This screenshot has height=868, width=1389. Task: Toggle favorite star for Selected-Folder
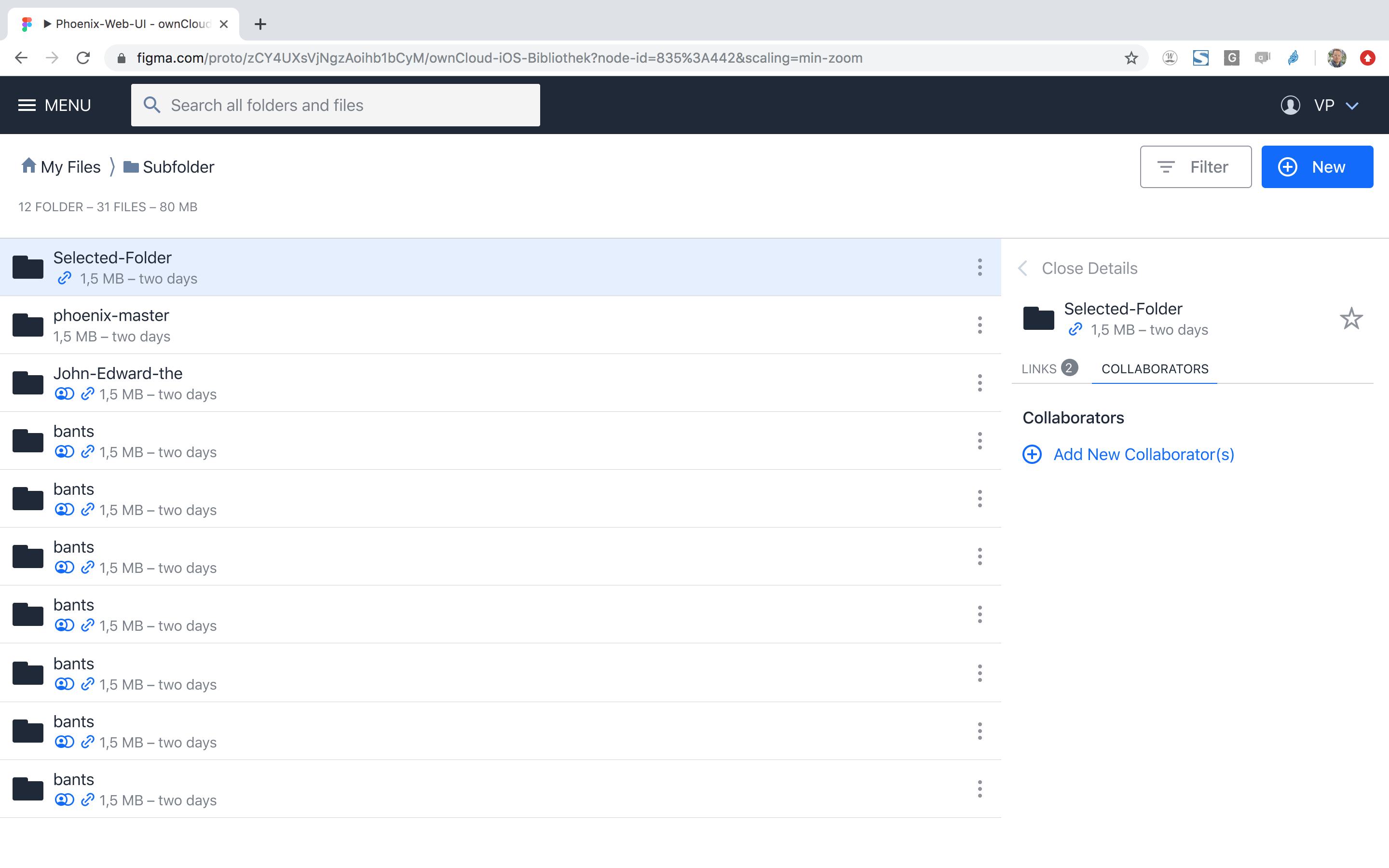[x=1351, y=319]
